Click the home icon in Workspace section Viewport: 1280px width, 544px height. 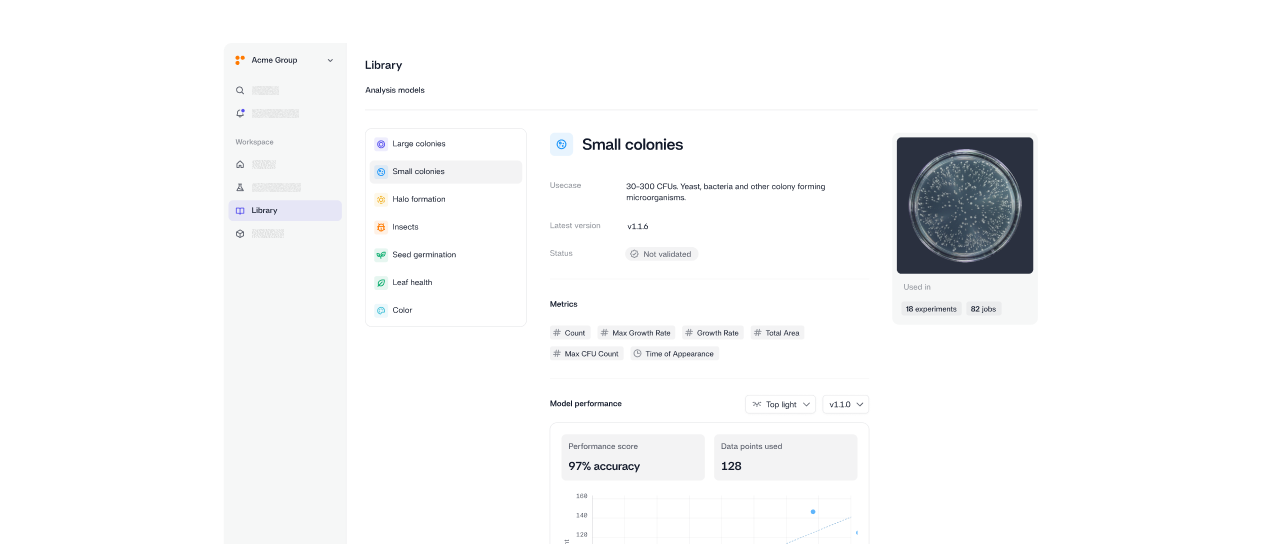point(240,164)
